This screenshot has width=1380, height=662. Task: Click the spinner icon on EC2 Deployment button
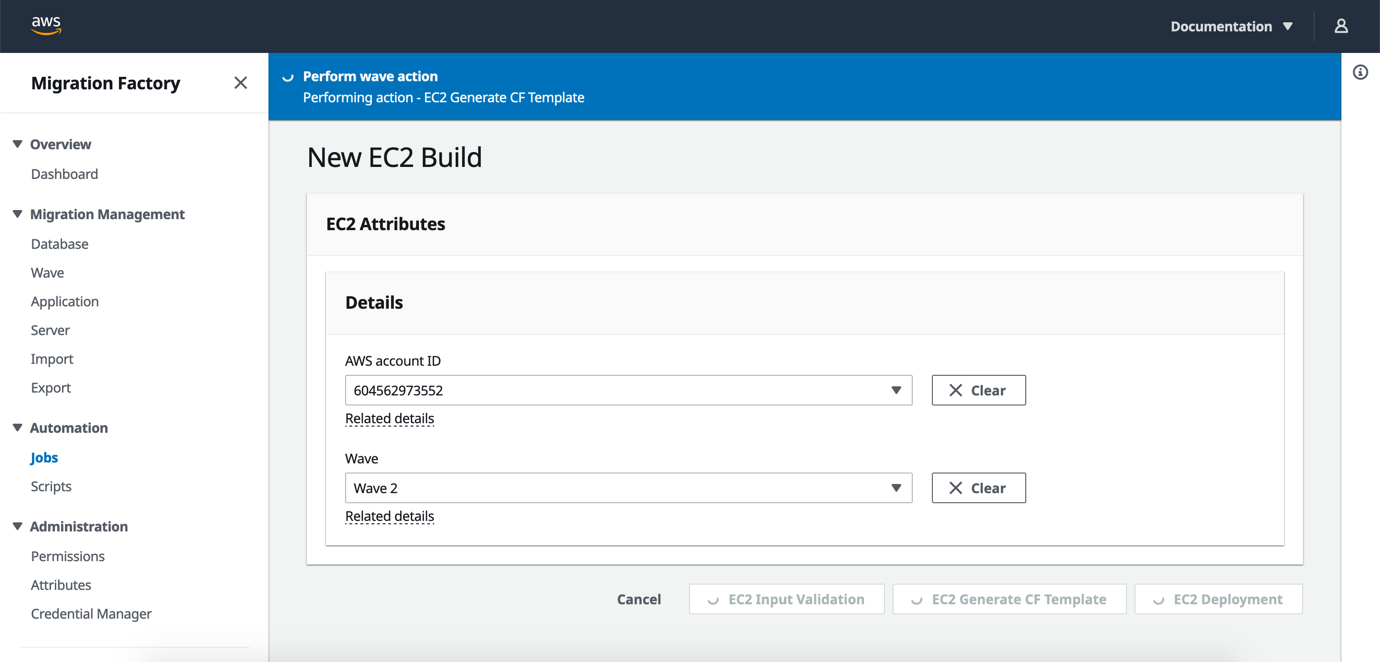pos(1160,599)
